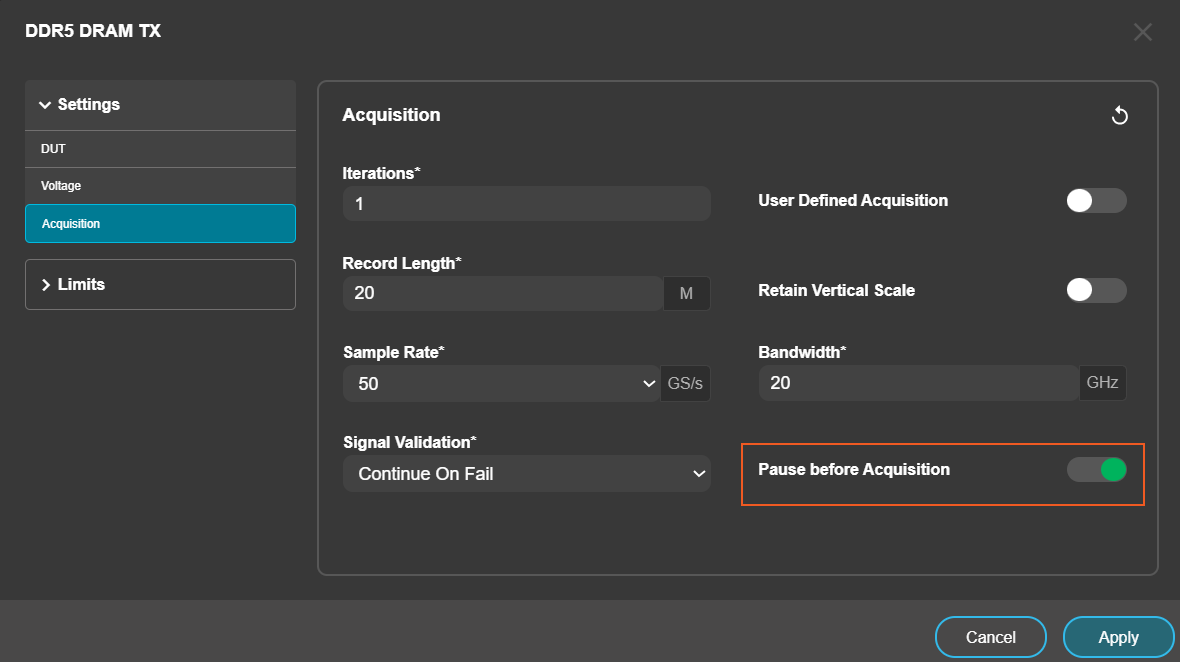This screenshot has height=662, width=1180.
Task: Enable User Defined Acquisition toggle
Action: point(1096,201)
